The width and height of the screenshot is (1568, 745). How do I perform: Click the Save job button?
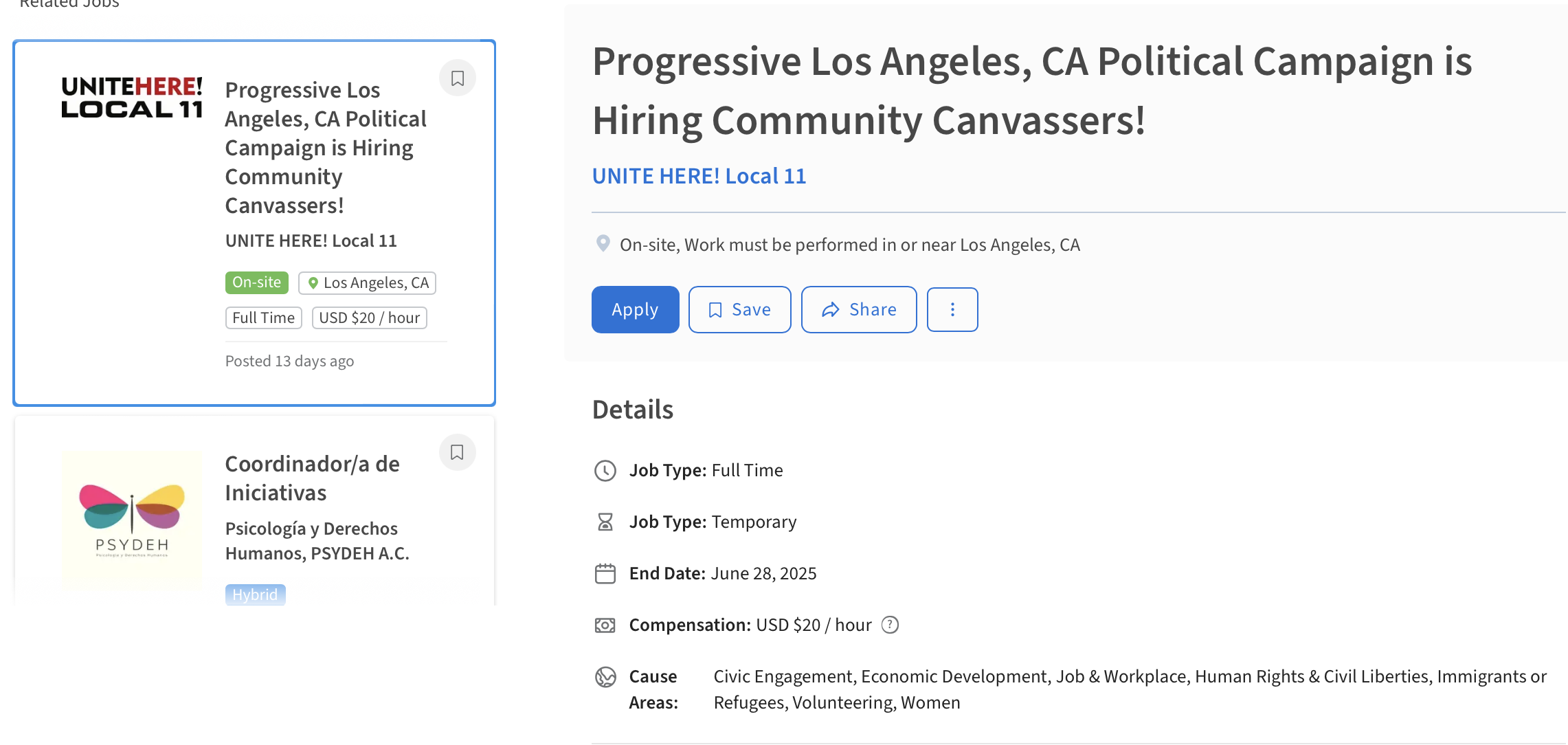tap(739, 310)
